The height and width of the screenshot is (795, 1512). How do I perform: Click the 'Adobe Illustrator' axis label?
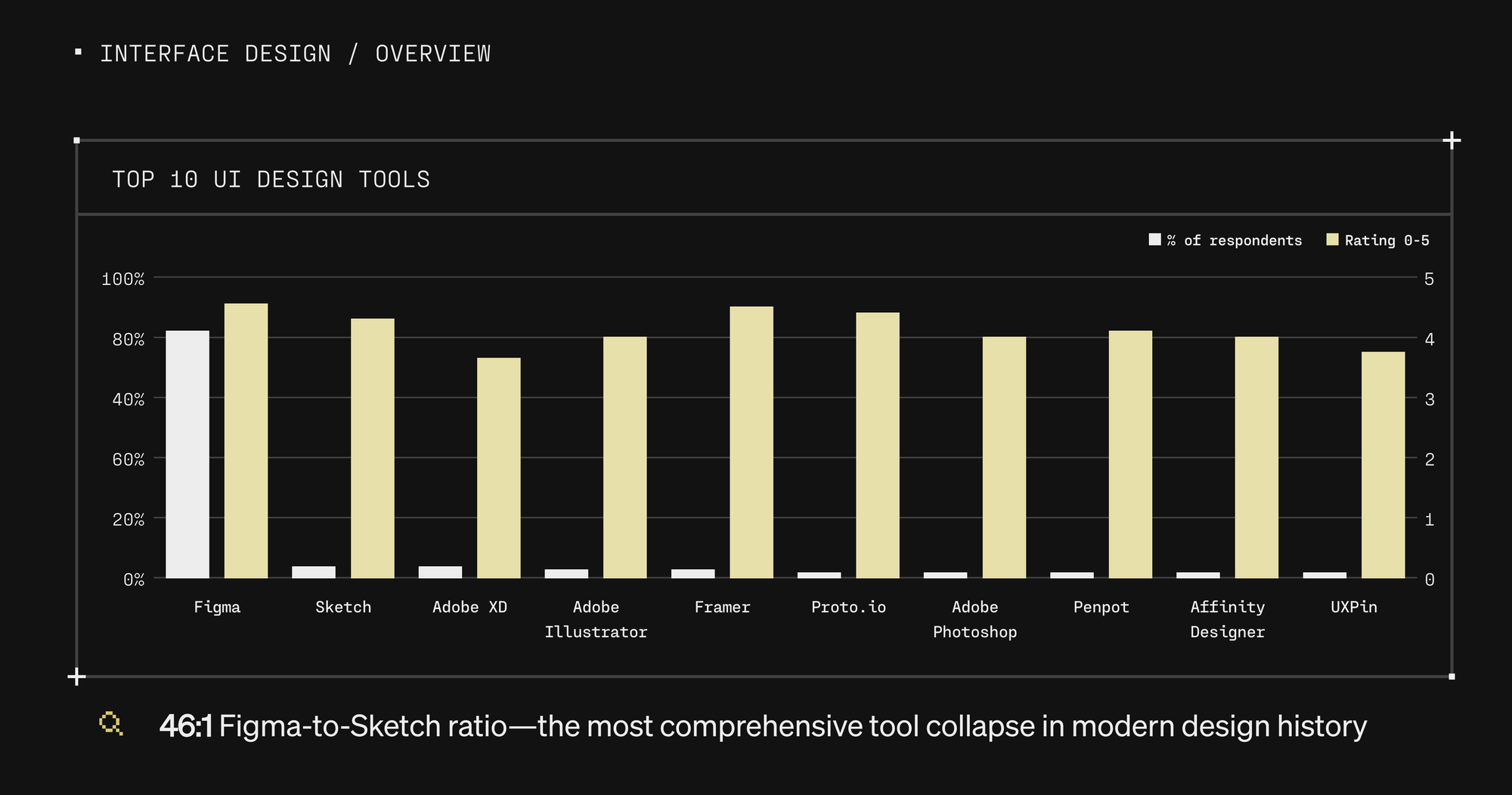click(596, 619)
